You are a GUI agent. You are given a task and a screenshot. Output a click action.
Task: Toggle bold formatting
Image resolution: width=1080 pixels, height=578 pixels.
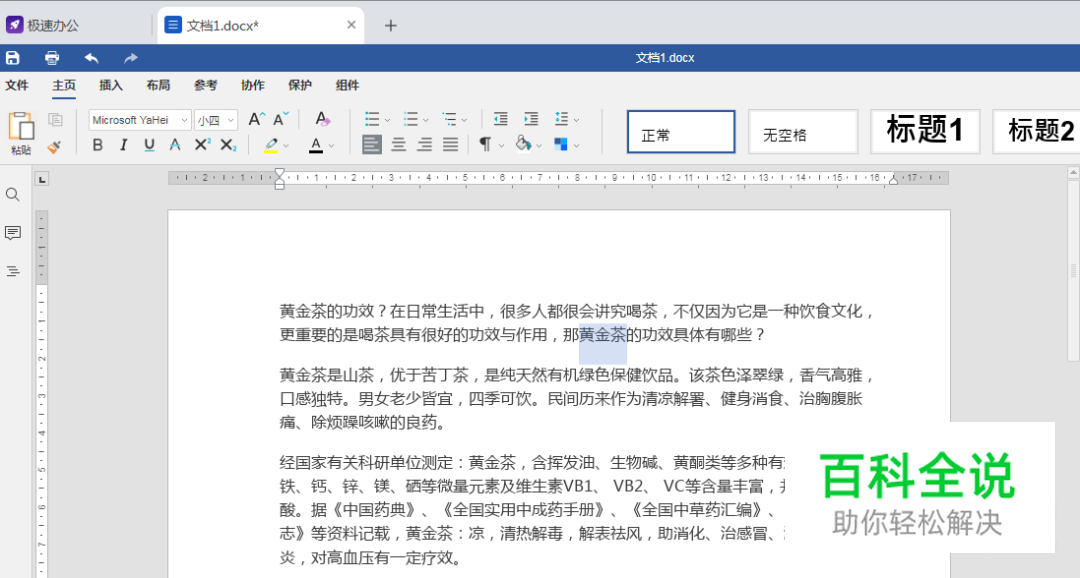97,146
